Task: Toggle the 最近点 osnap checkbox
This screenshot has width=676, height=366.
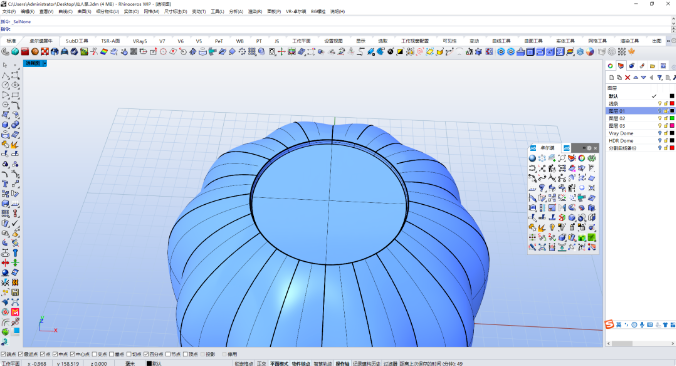Action: coord(21,354)
